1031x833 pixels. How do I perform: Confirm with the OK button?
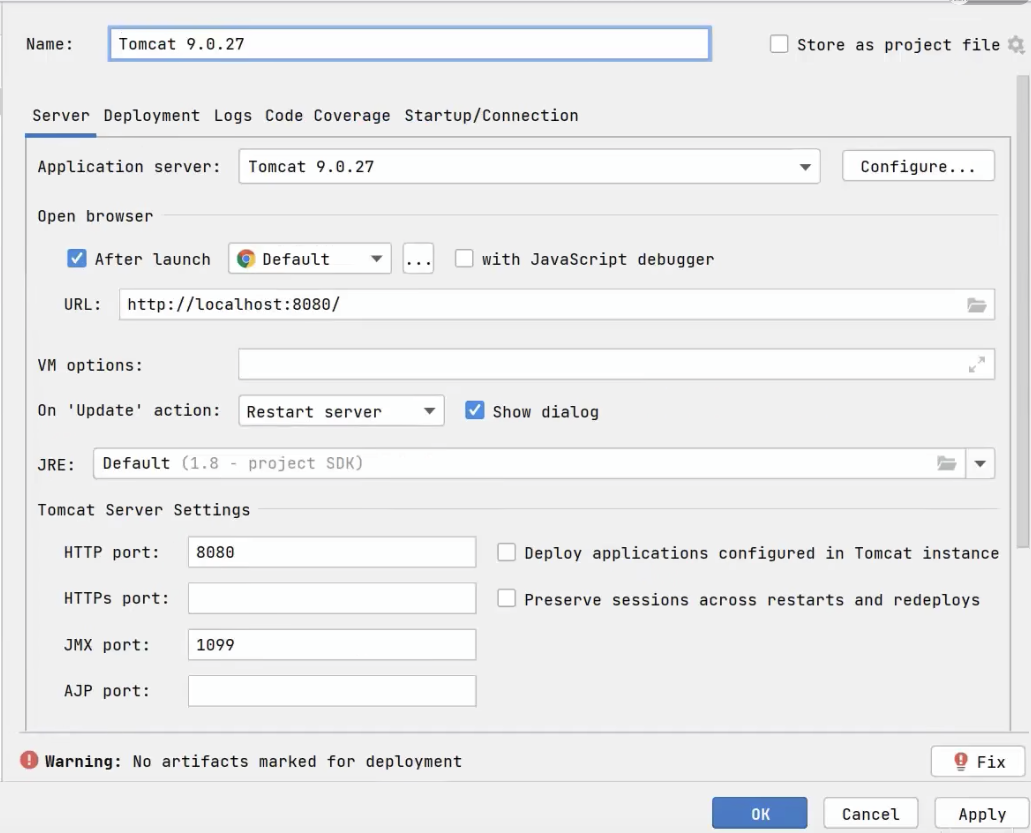tap(759, 813)
